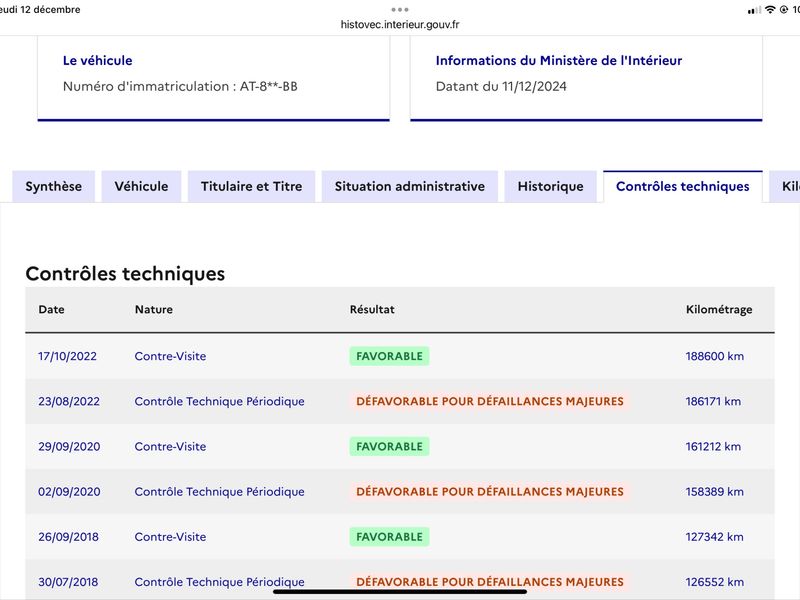Image resolution: width=800 pixels, height=600 pixels.
Task: Tap the three-dots multitasking icon
Action: pyautogui.click(x=399, y=9)
